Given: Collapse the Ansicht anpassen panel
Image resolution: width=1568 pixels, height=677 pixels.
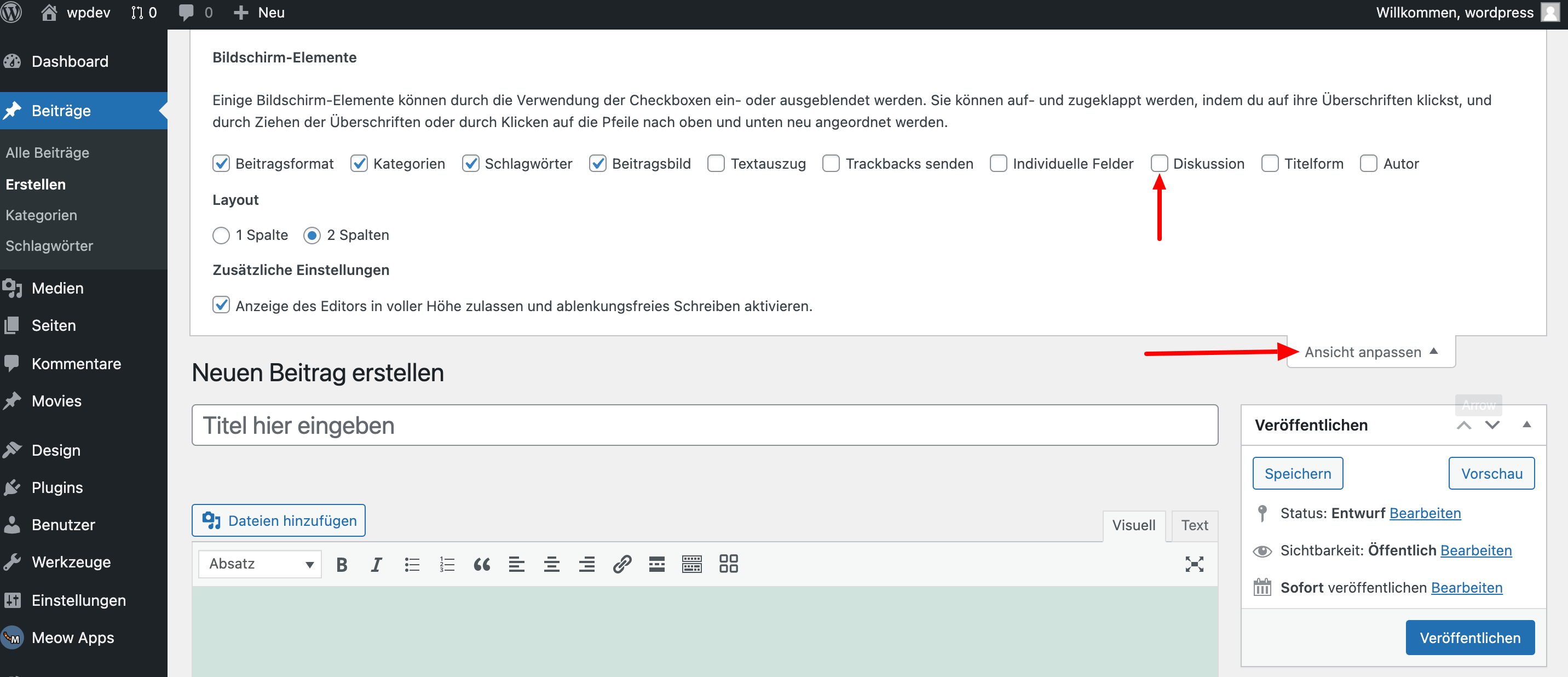Looking at the screenshot, I should tap(1370, 352).
